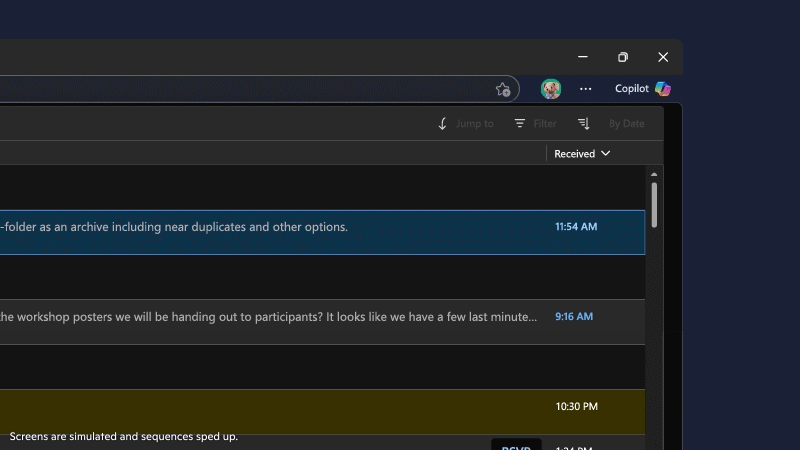
Task: Click the RSVP button on the bottom message
Action: pos(516,444)
